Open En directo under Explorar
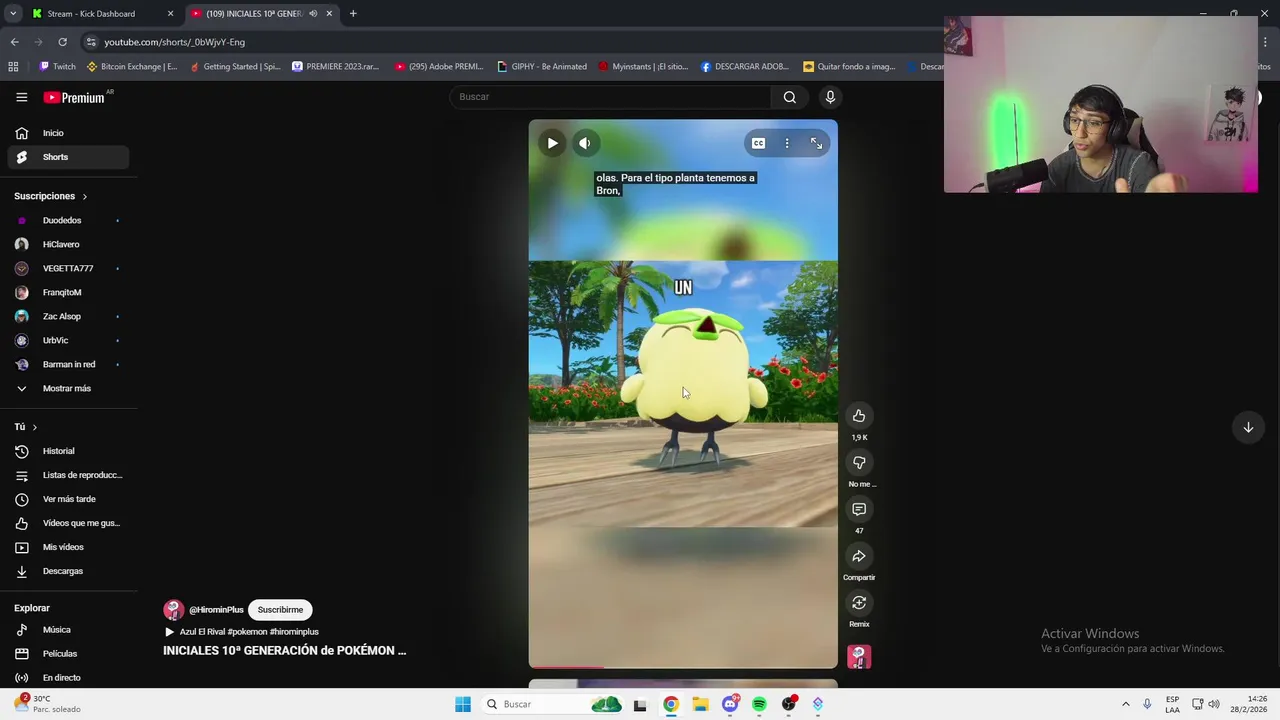 click(x=68, y=678)
